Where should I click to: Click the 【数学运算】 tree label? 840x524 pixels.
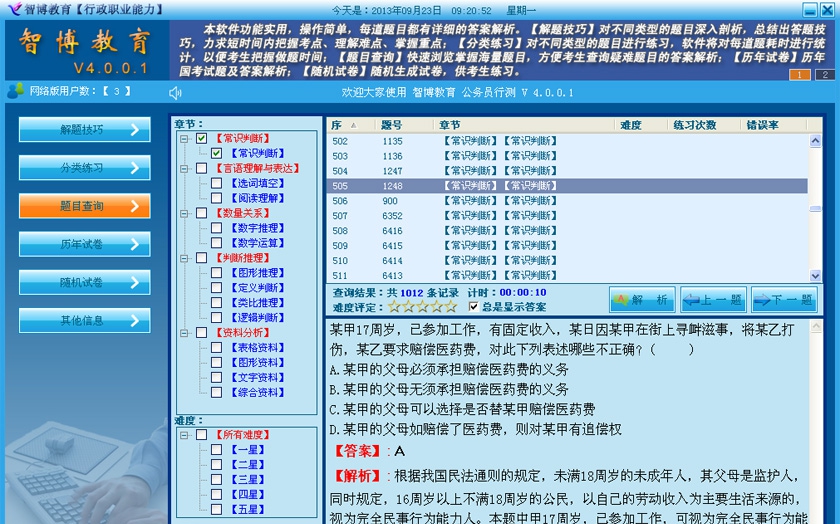[258, 243]
